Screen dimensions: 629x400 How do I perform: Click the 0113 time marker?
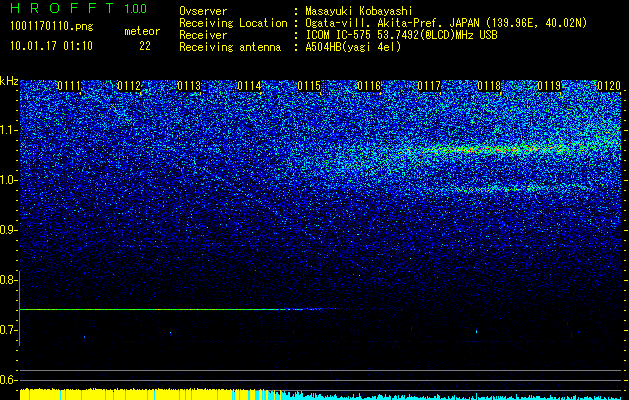[189, 86]
